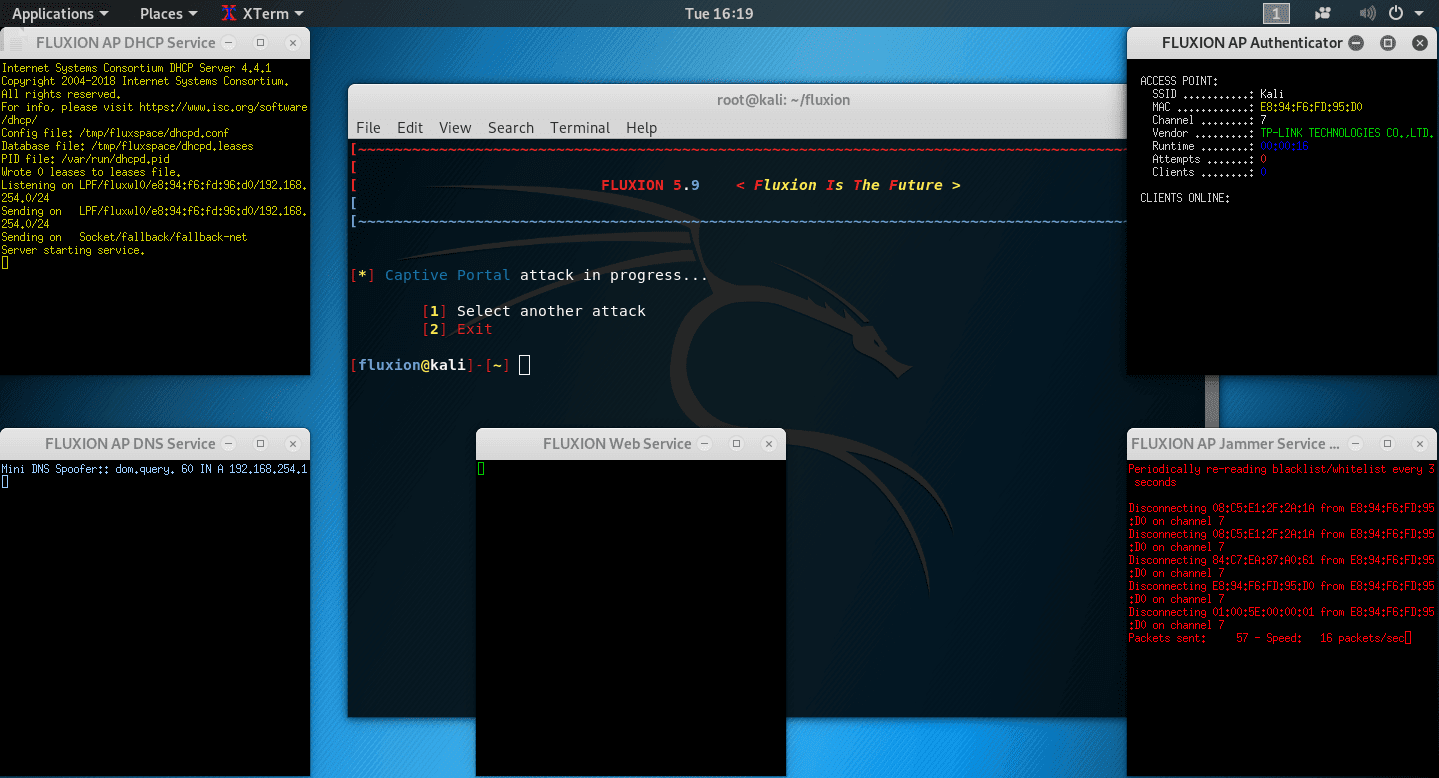Maximize the FLUXION Web Service window
1439x778 pixels.
click(x=737, y=443)
